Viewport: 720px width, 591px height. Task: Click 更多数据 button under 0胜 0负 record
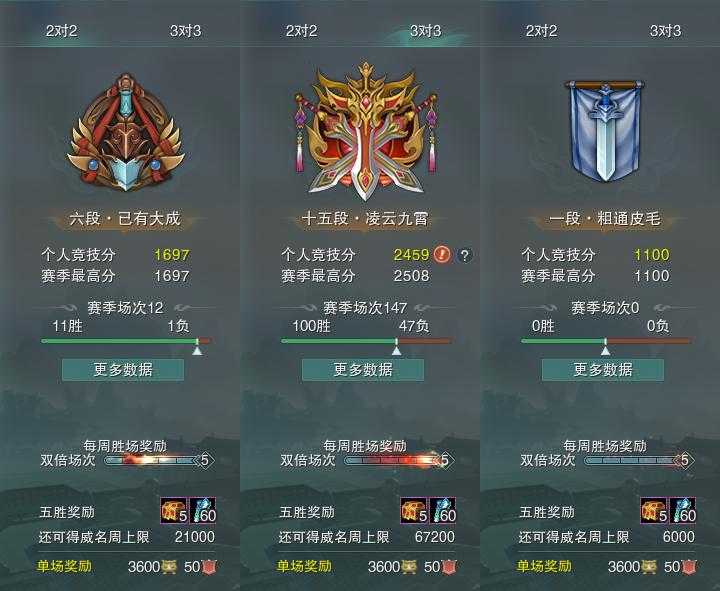tap(603, 370)
